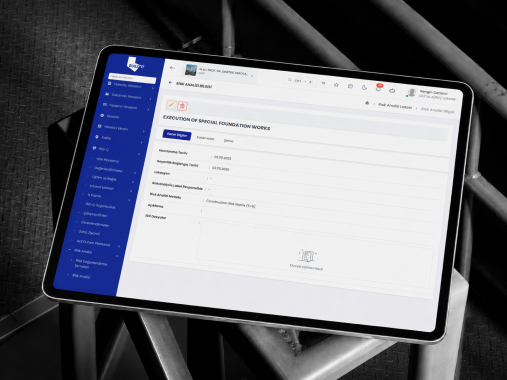The width and height of the screenshot is (507, 380).
Task: Click the Ctrl+K search box in the header
Action: coord(300,81)
